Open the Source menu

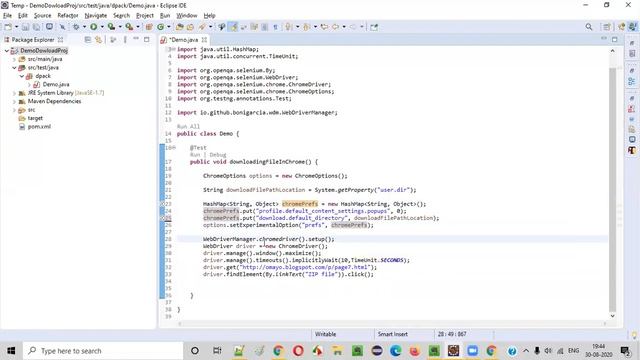42,16
